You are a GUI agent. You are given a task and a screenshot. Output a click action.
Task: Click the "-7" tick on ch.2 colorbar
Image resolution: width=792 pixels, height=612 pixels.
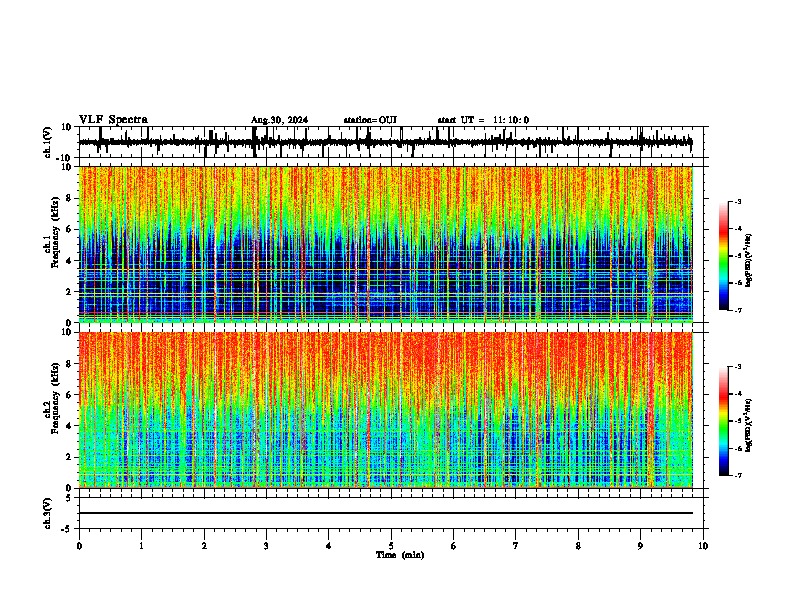738,475
